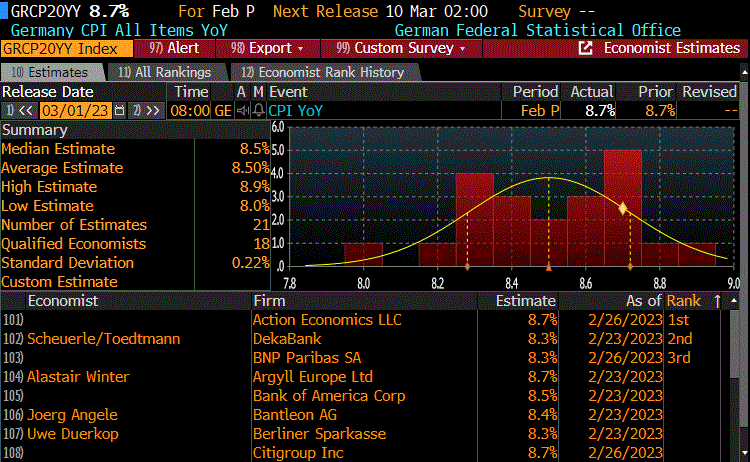This screenshot has height=462, width=750.
Task: Click German Federal Statistical Office source
Action: pos(538,30)
